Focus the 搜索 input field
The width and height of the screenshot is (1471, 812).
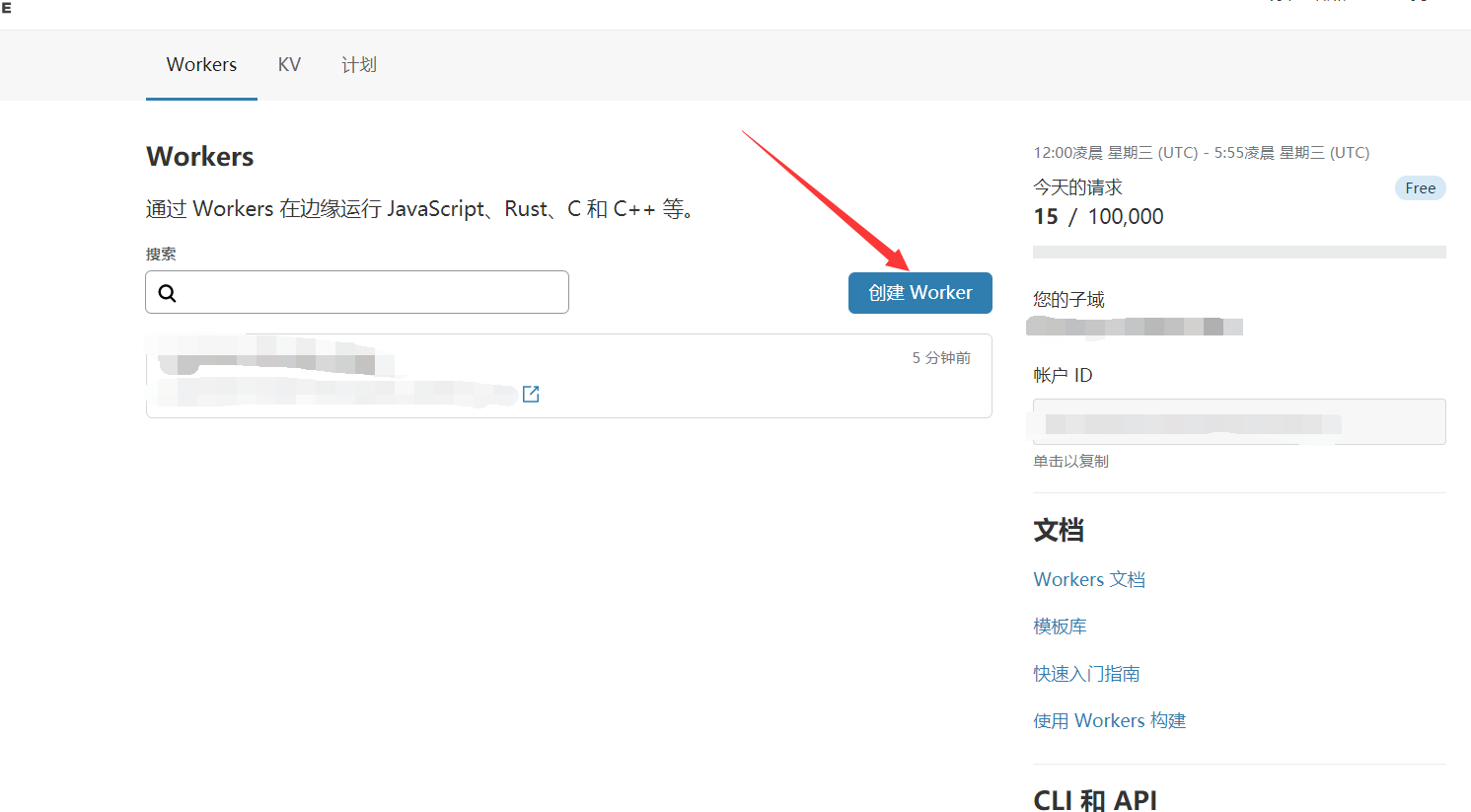coord(357,292)
